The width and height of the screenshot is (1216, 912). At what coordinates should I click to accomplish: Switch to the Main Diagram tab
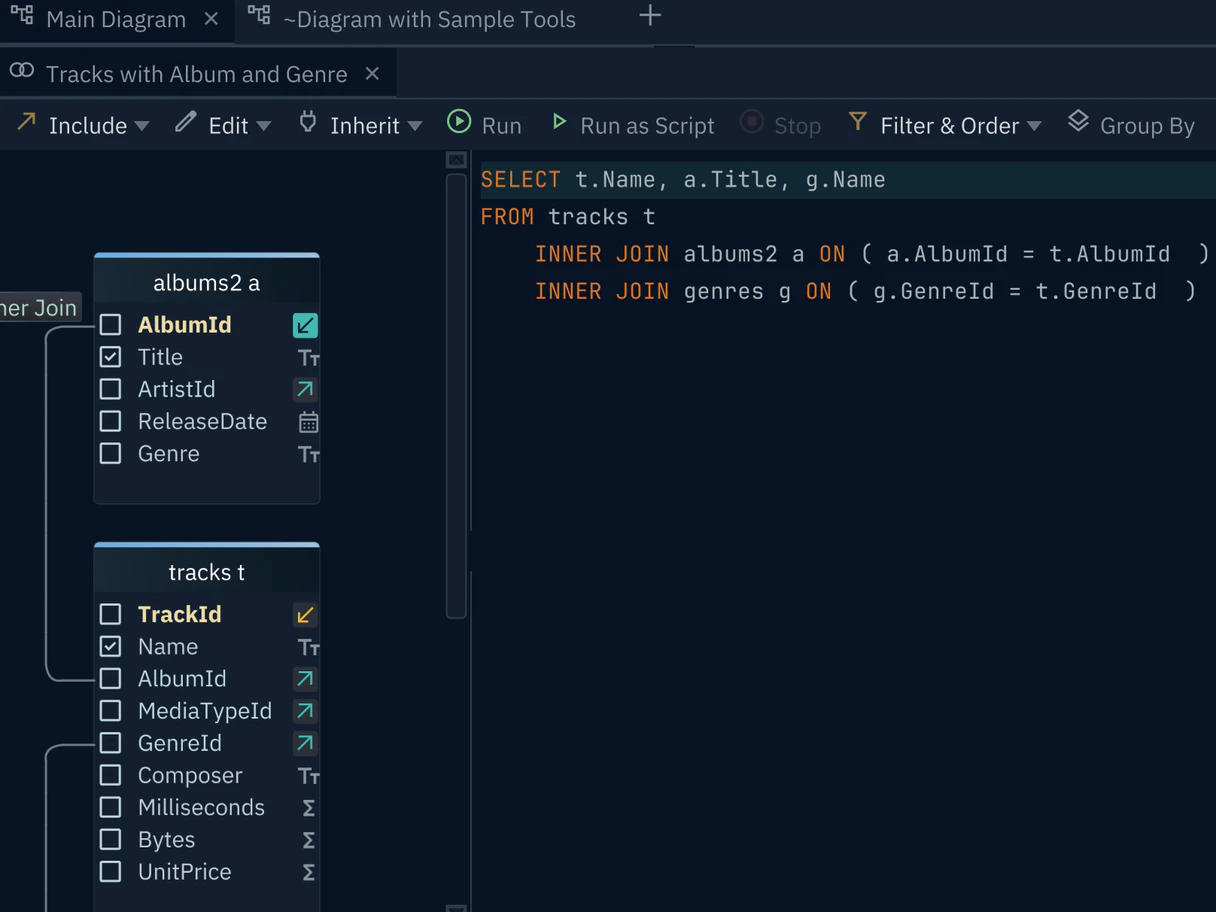pos(116,19)
